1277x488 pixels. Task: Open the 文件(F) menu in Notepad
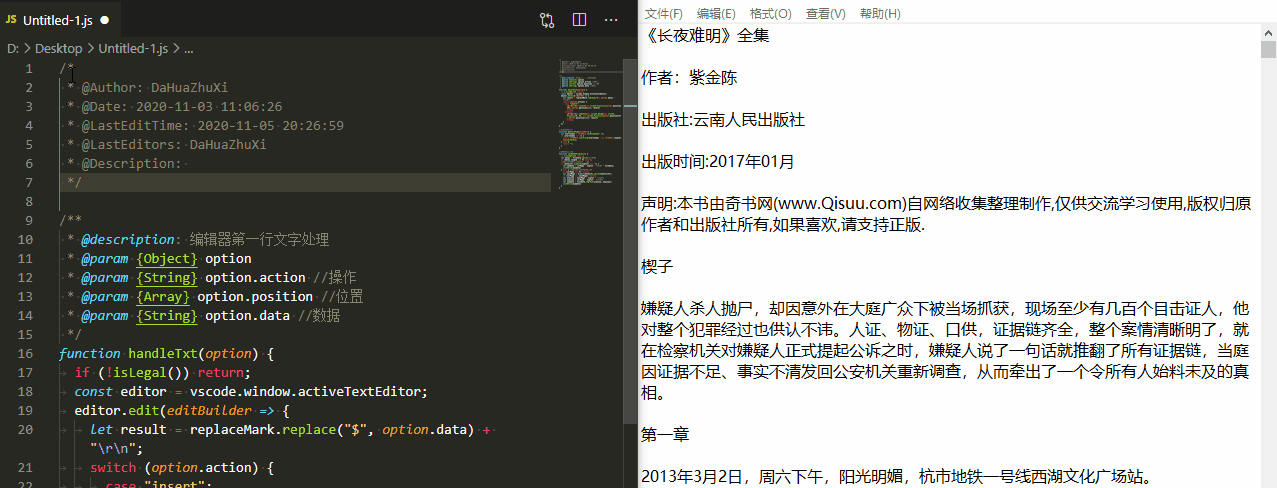(663, 13)
